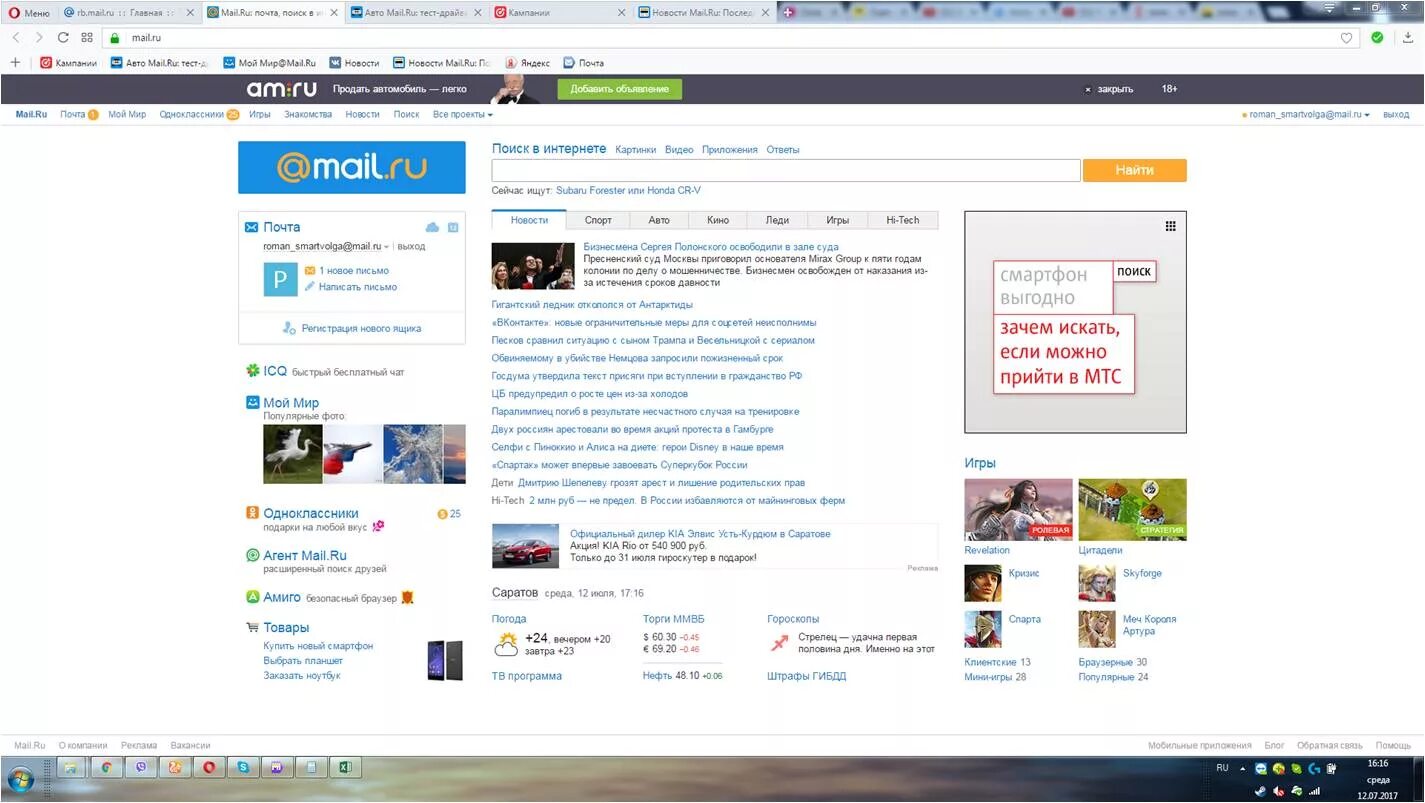This screenshot has height=803, width=1425.
Task: Add a bookmark with the plus icon
Action: coord(15,63)
